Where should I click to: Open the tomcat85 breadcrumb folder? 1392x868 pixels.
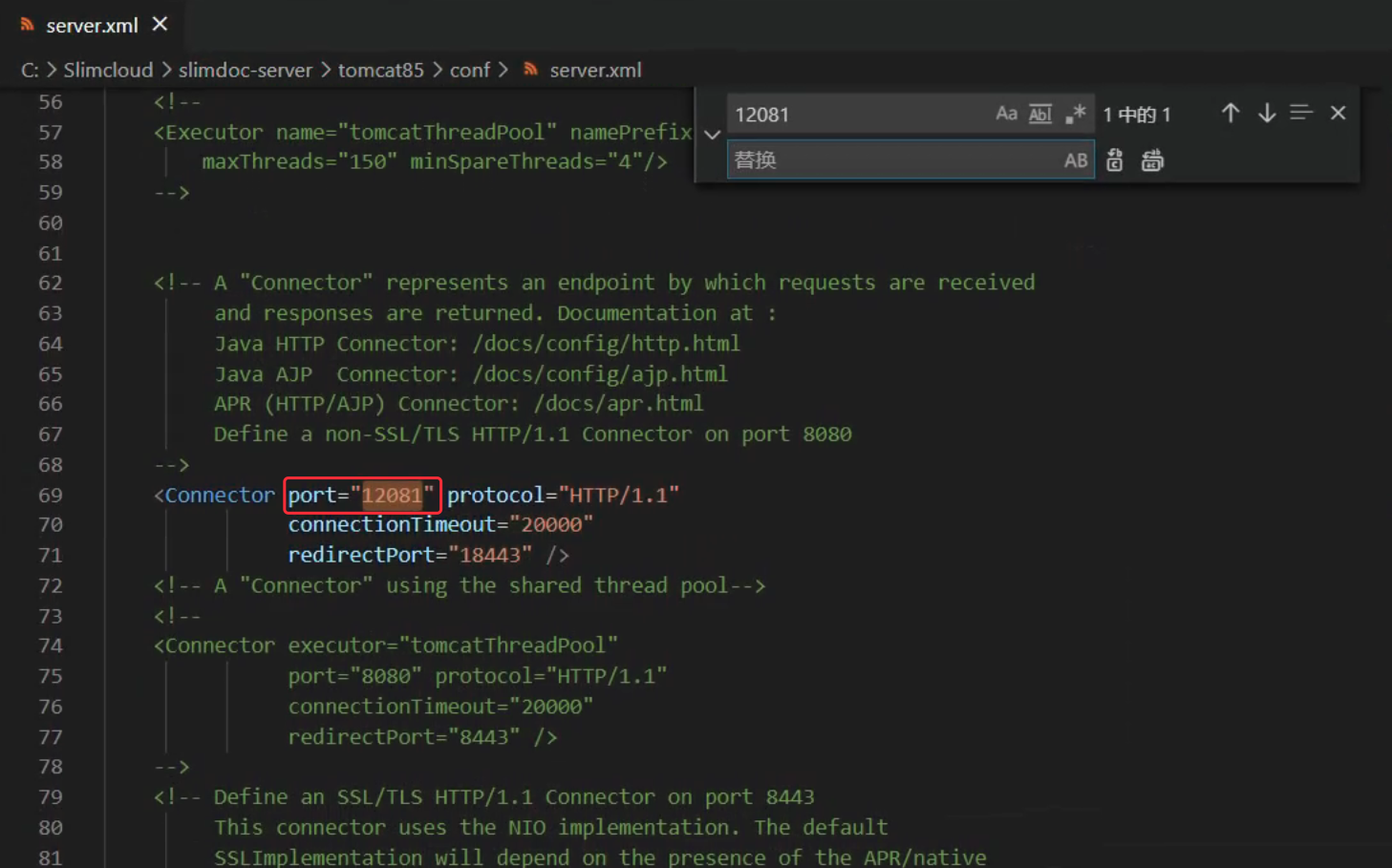380,70
